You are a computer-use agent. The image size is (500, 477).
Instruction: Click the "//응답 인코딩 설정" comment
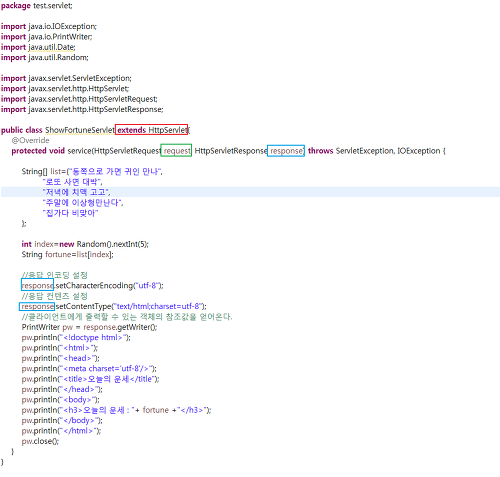pyautogui.click(x=55, y=275)
